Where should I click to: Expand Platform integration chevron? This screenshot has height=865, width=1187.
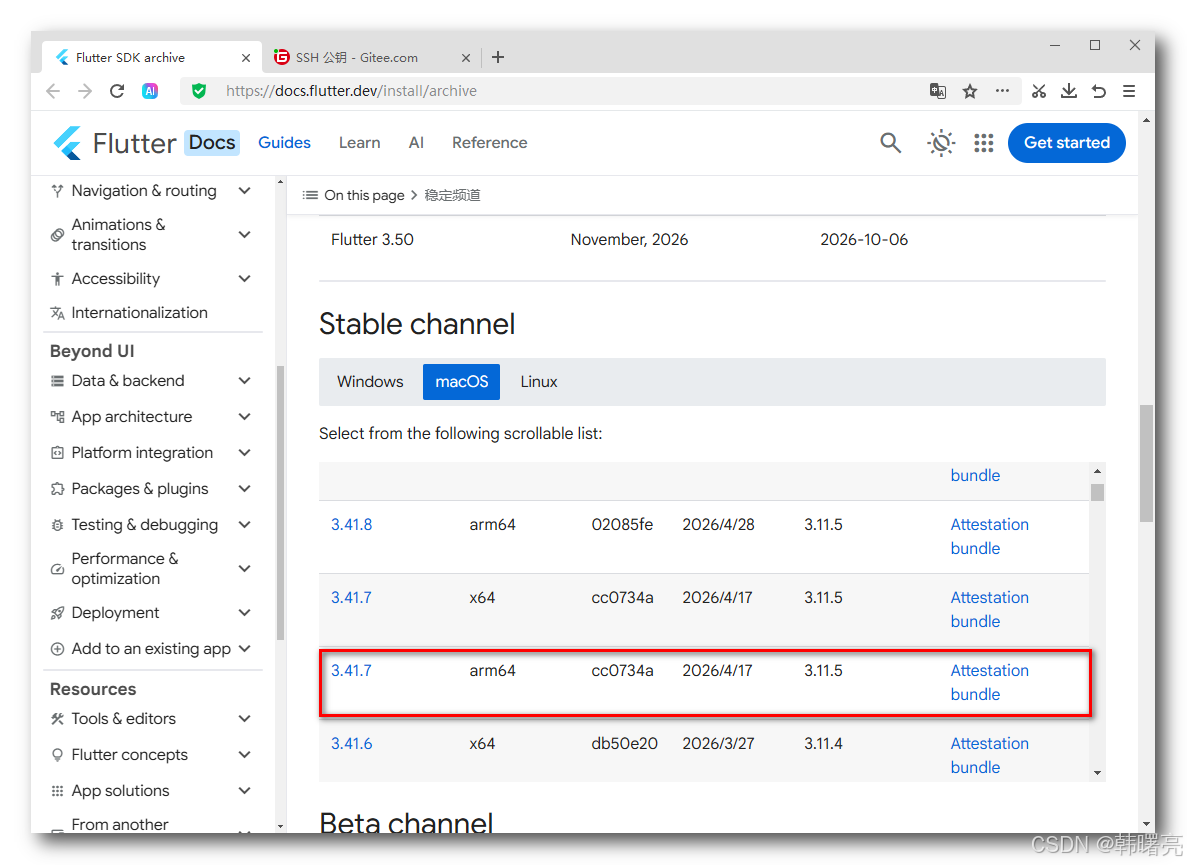coord(245,453)
